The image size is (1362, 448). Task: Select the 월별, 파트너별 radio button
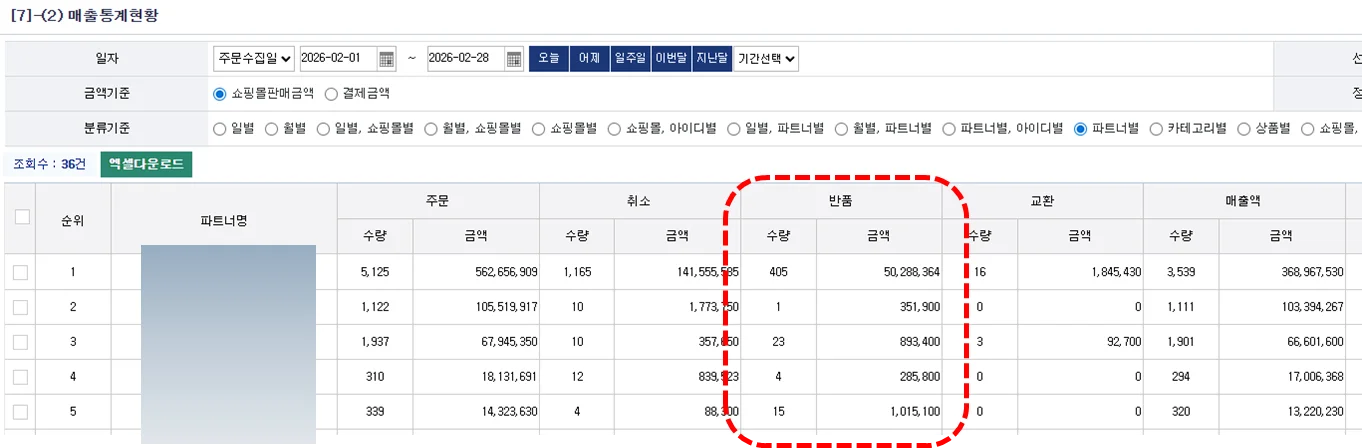tap(842, 128)
